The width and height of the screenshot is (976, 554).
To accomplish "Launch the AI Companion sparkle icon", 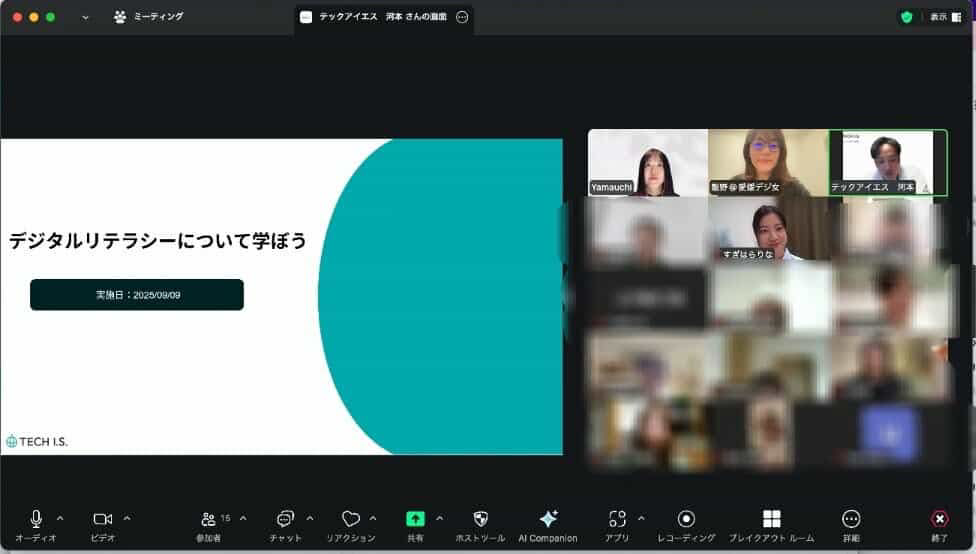I will 548,519.
